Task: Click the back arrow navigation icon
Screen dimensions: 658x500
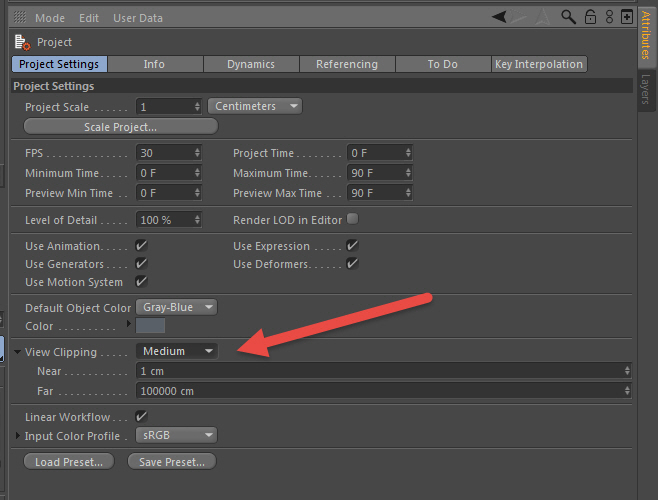Action: 499,17
